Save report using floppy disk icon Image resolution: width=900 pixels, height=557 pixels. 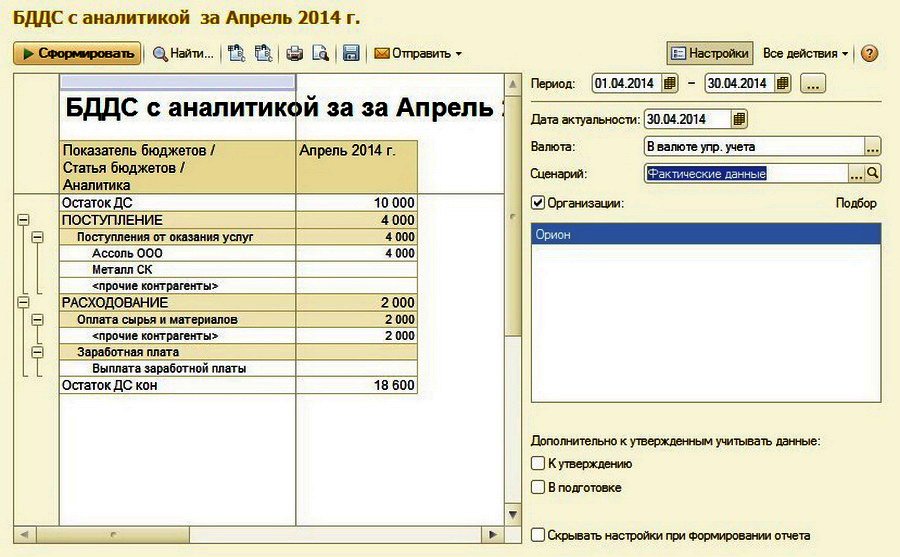coord(351,53)
